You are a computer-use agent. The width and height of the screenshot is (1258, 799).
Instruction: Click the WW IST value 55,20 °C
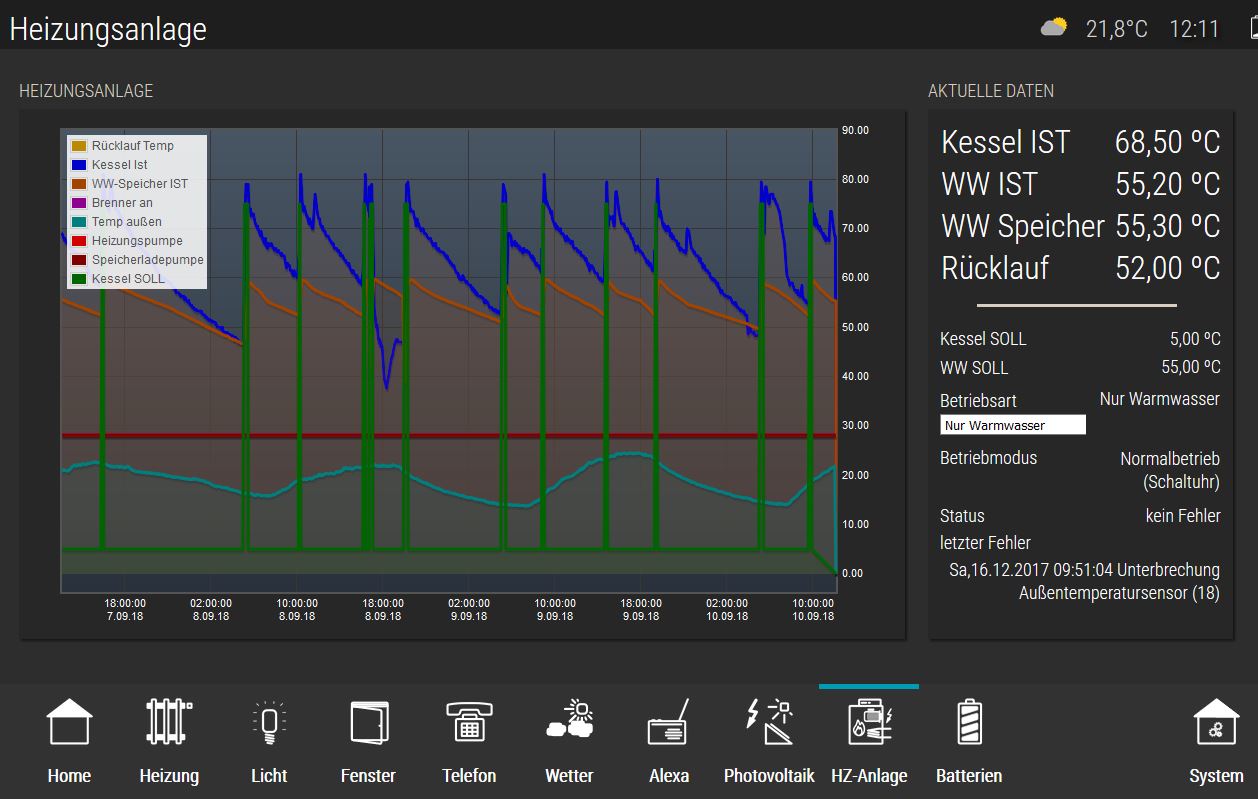click(1168, 185)
